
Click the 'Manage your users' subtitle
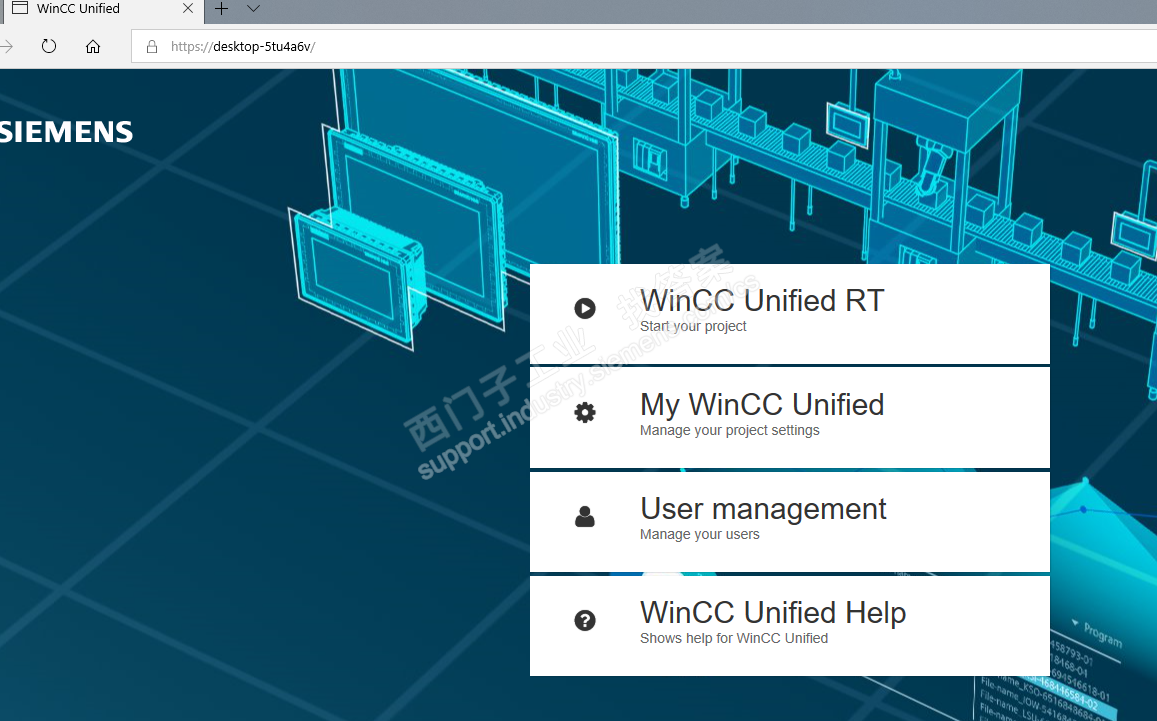click(x=700, y=534)
